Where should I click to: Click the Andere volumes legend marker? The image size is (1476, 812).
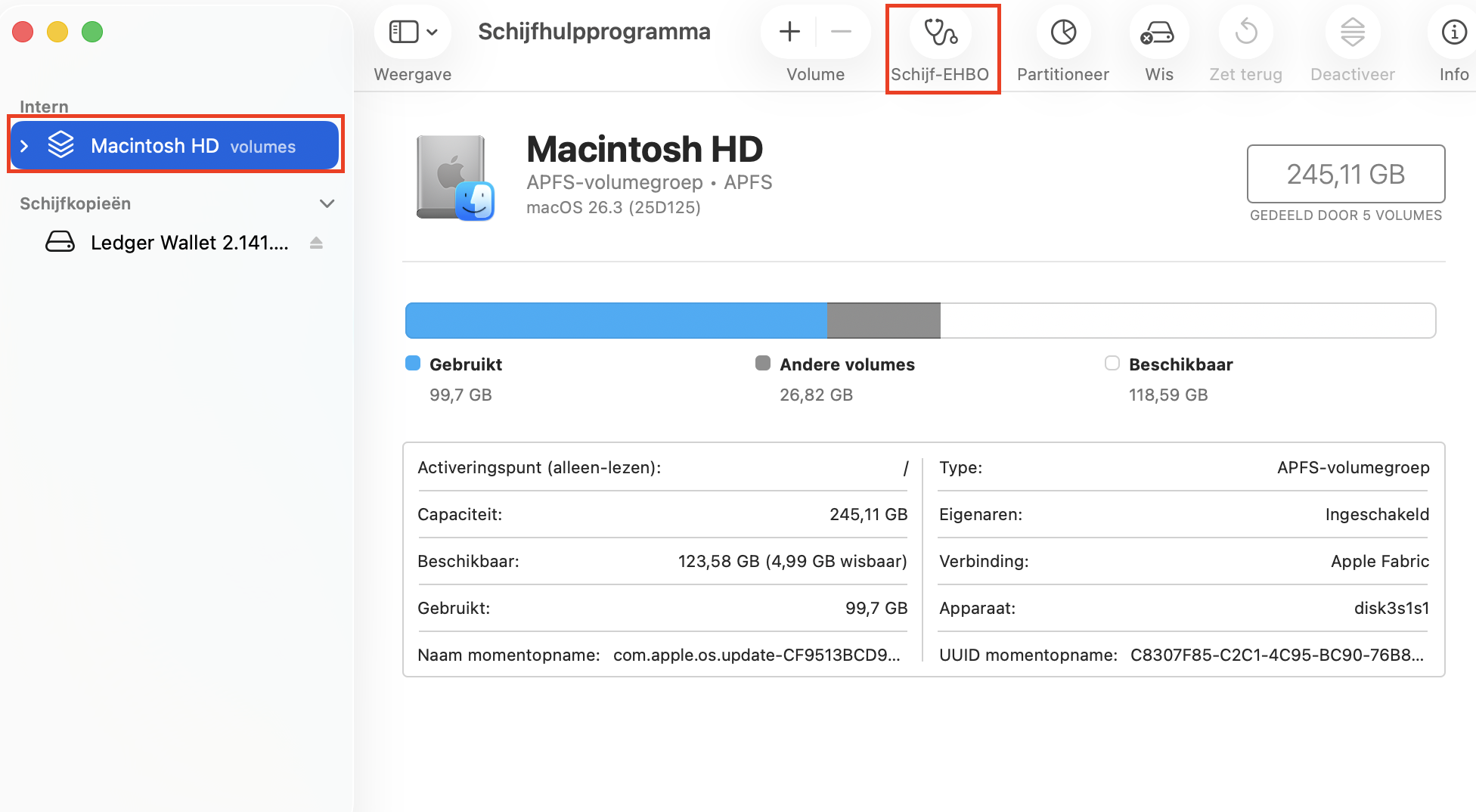pos(762,363)
